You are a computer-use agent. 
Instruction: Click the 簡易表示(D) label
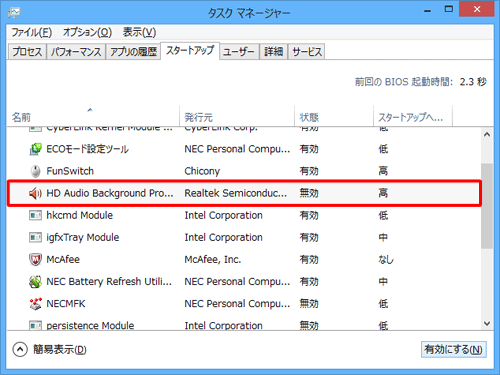click(60, 349)
